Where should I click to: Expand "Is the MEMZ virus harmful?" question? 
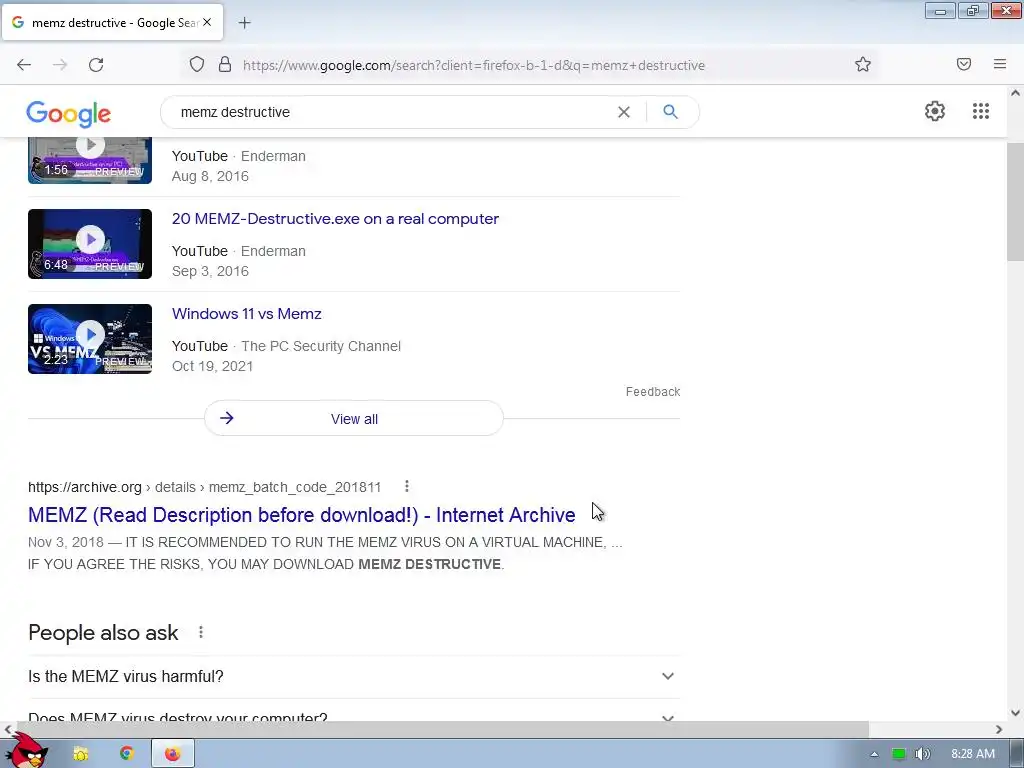coord(354,677)
